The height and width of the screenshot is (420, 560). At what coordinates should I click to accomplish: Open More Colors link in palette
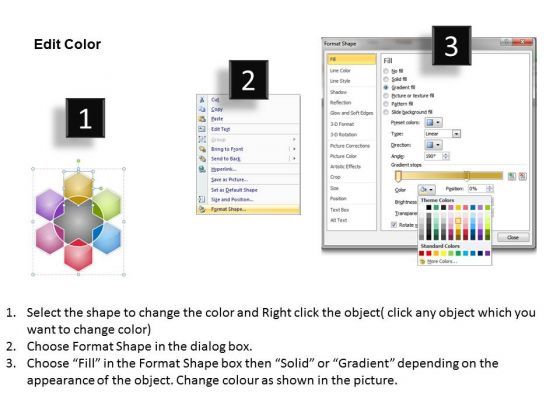(x=441, y=261)
